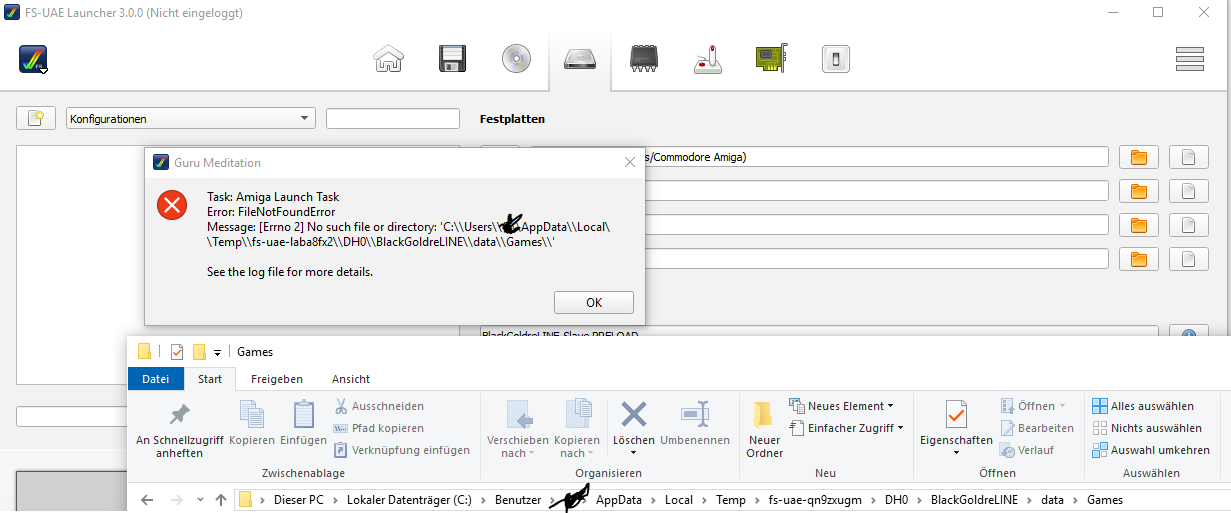Click the BlackGoldreLINE breadcrumb segment
1231x513 pixels.
pyautogui.click(x=976, y=499)
